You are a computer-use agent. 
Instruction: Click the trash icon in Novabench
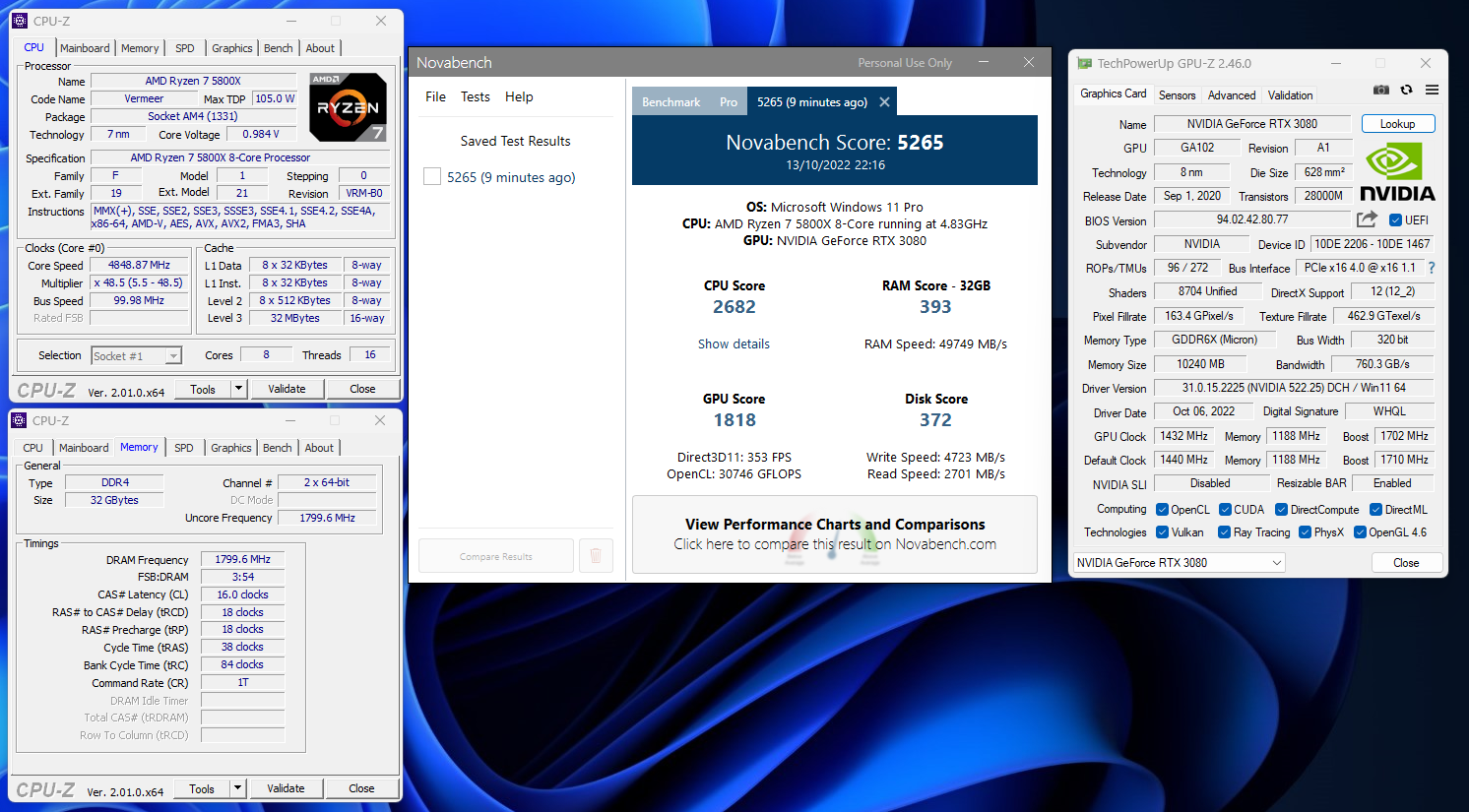point(596,555)
